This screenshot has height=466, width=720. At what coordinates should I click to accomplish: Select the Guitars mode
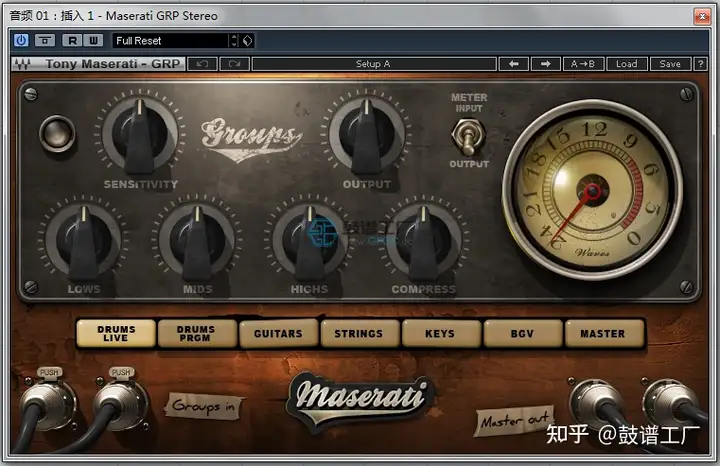click(279, 333)
